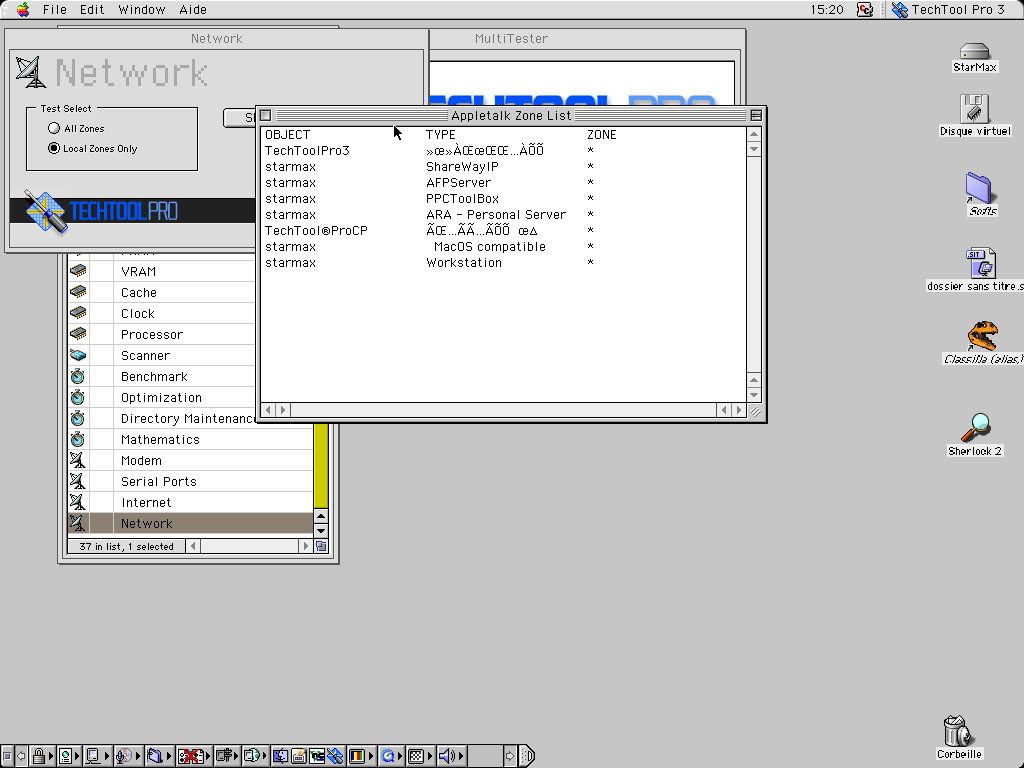Select the Serial Ports test row
This screenshot has height=768, width=1024.
click(190, 481)
